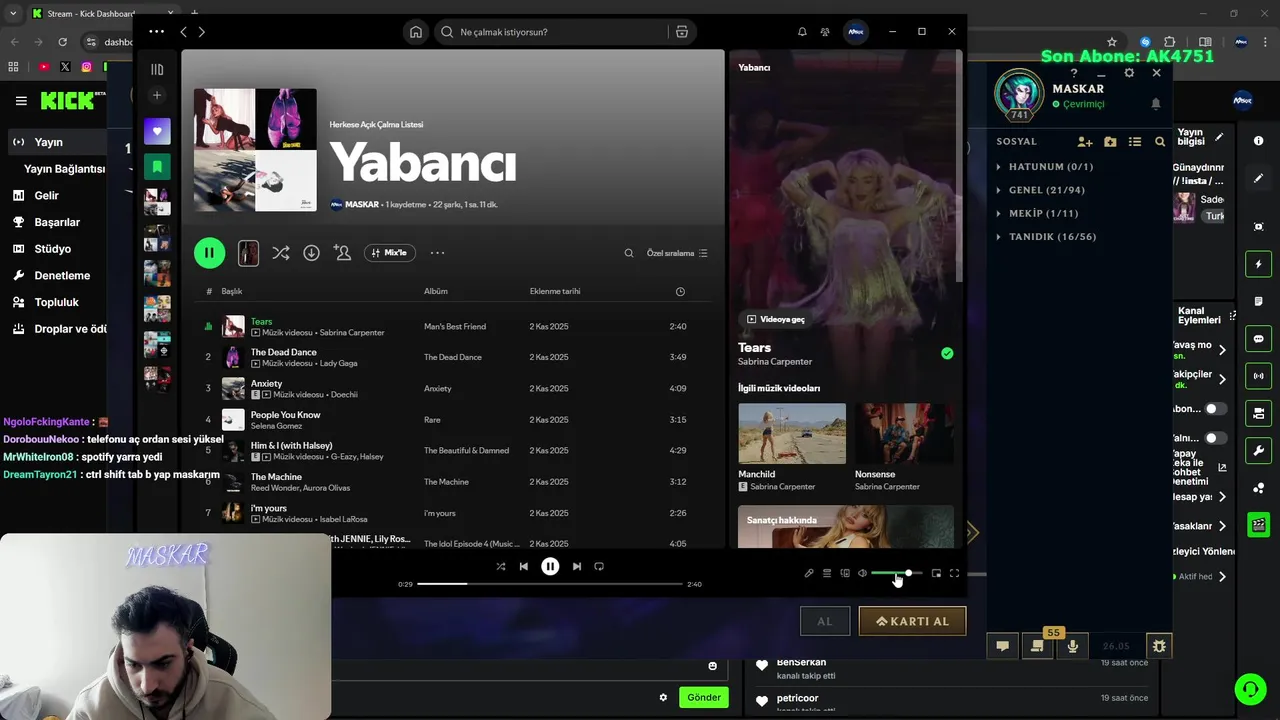Open the play queue icon
Viewport: 1280px width, 720px height.
(827, 573)
